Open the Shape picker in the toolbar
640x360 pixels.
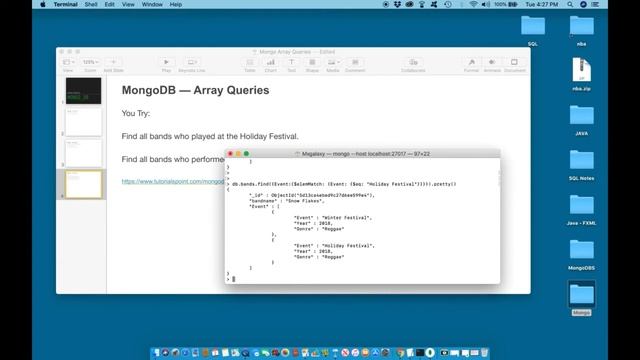(312, 62)
